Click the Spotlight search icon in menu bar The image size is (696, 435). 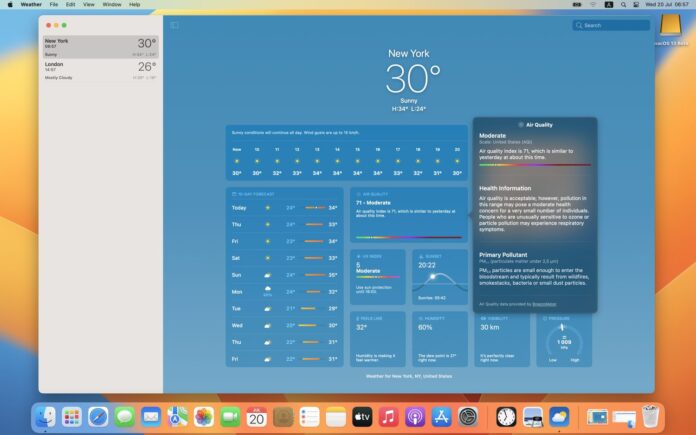pos(623,4)
